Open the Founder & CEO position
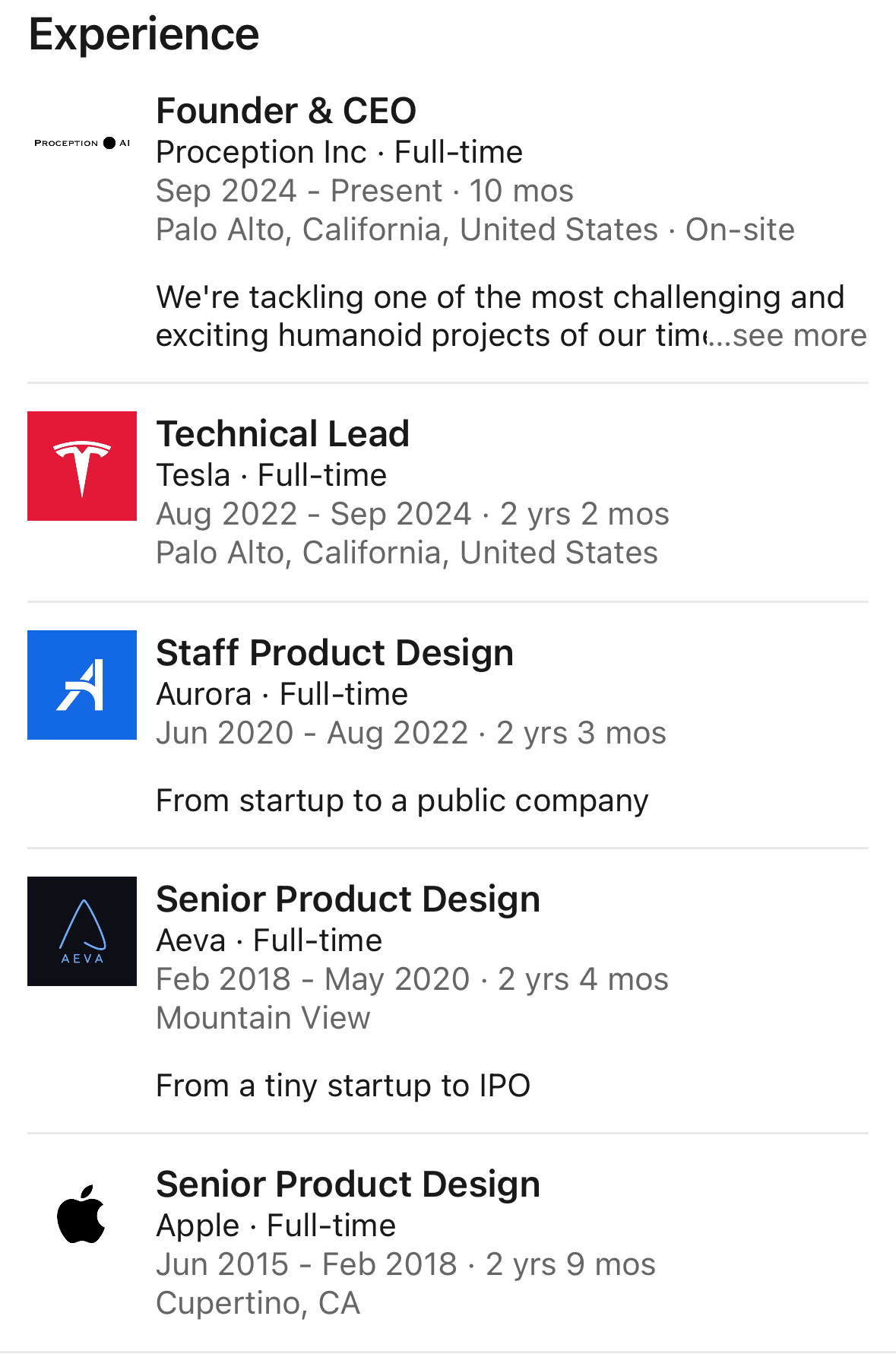The image size is (896, 1370). tap(286, 111)
